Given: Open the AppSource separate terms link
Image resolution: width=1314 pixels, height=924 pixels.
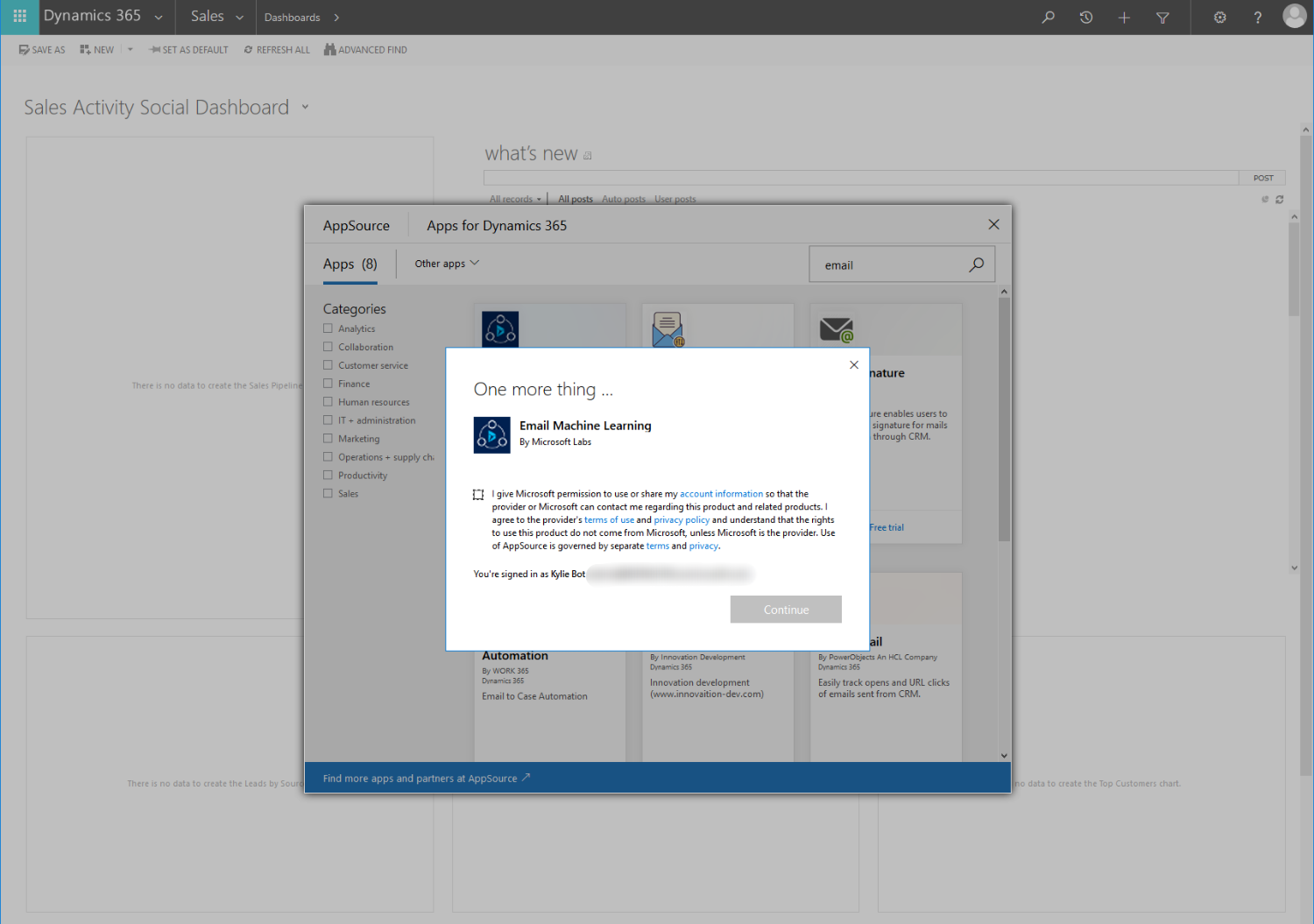Looking at the screenshot, I should 658,547.
